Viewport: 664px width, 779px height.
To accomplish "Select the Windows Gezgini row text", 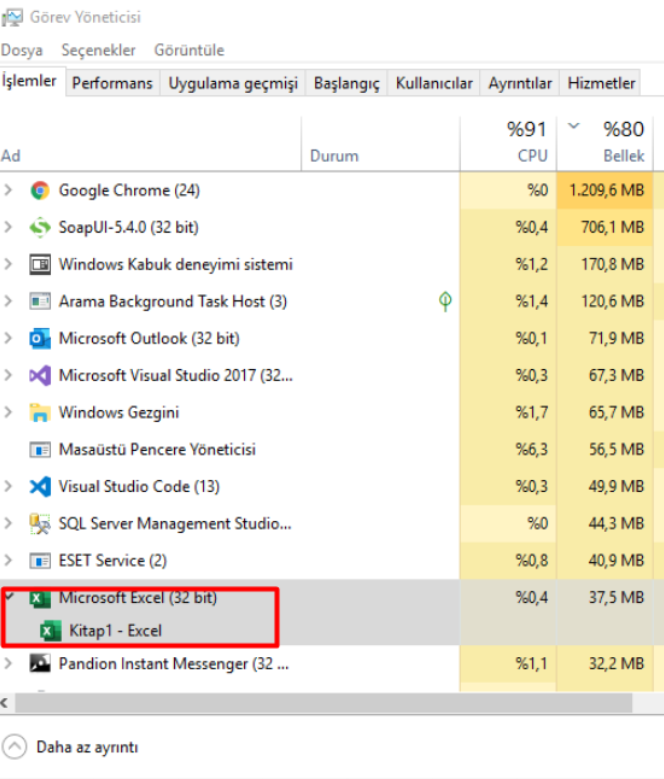I will coord(119,412).
